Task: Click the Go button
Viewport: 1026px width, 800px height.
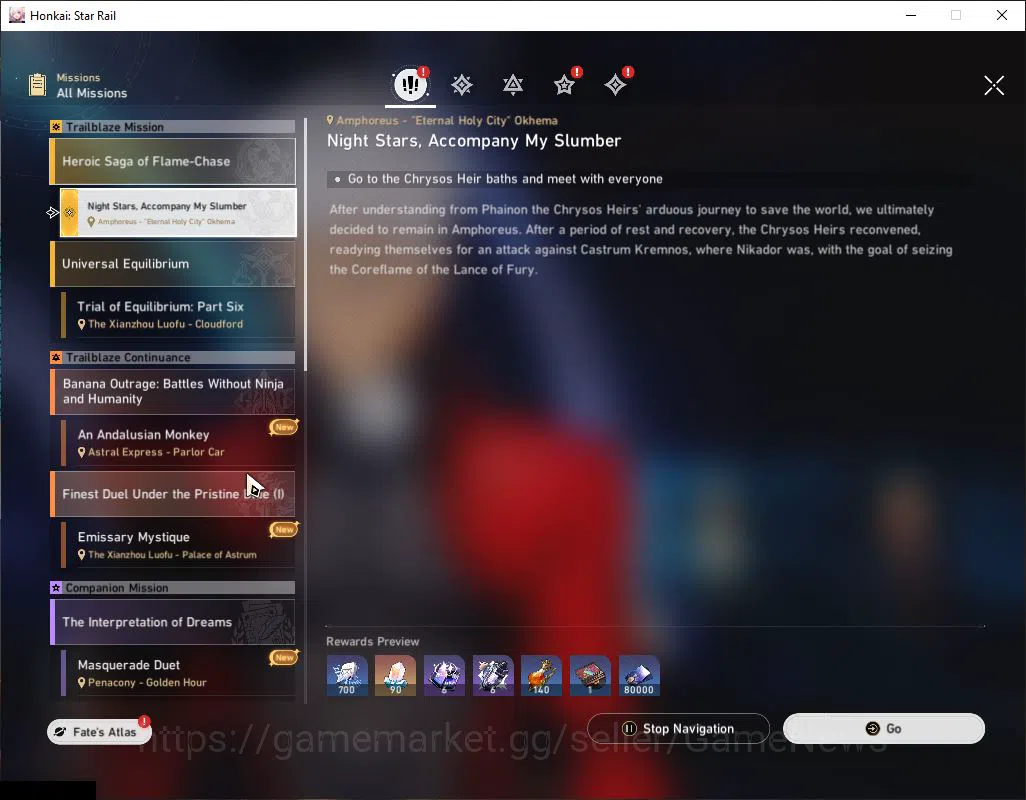Action: pyautogui.click(x=884, y=729)
